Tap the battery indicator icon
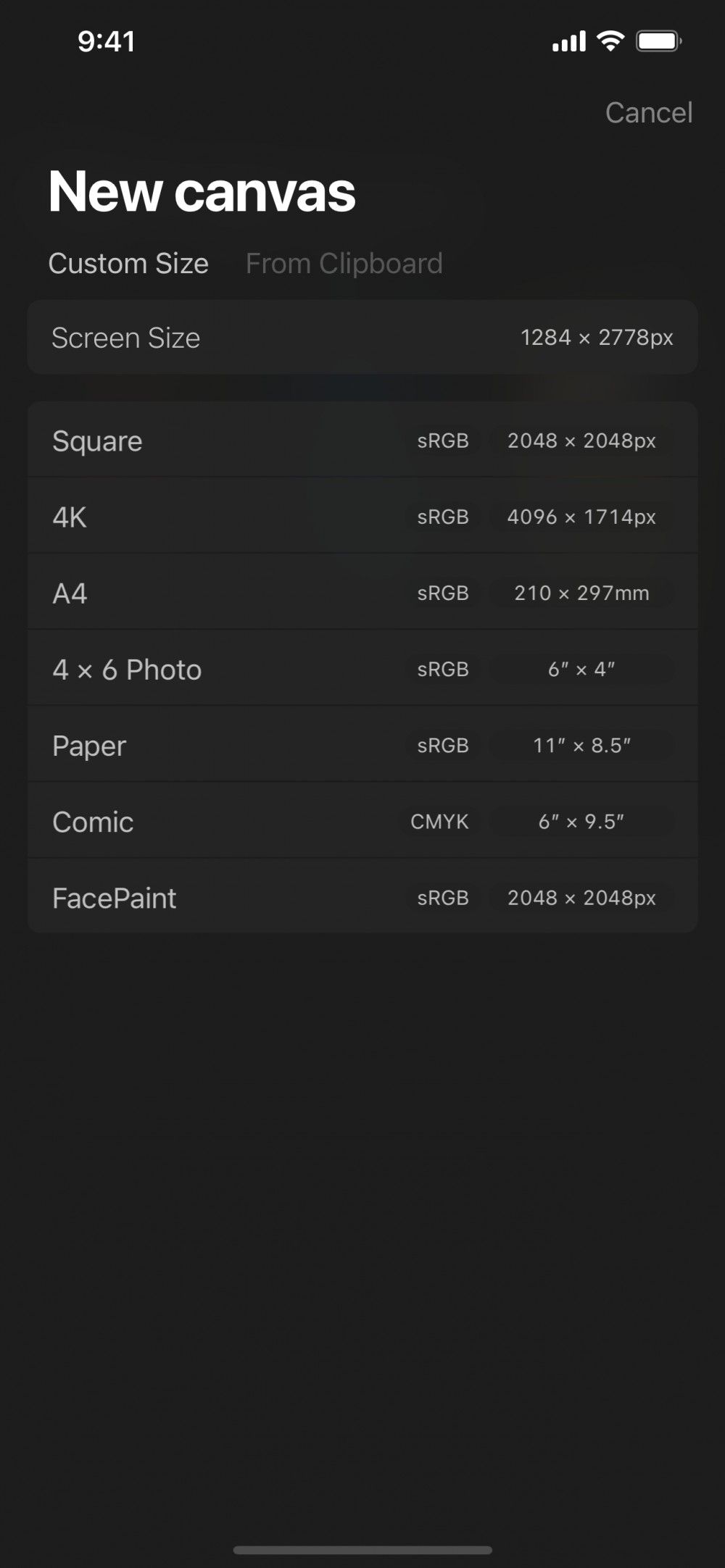 658,41
